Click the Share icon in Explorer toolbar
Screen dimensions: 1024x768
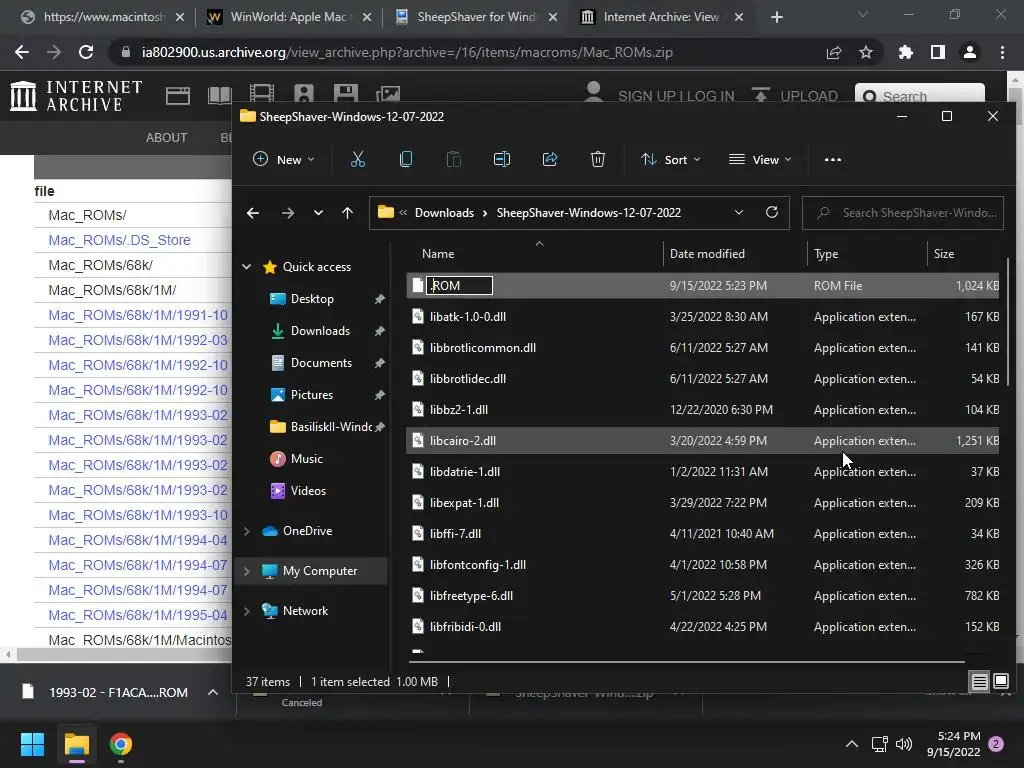(x=550, y=159)
